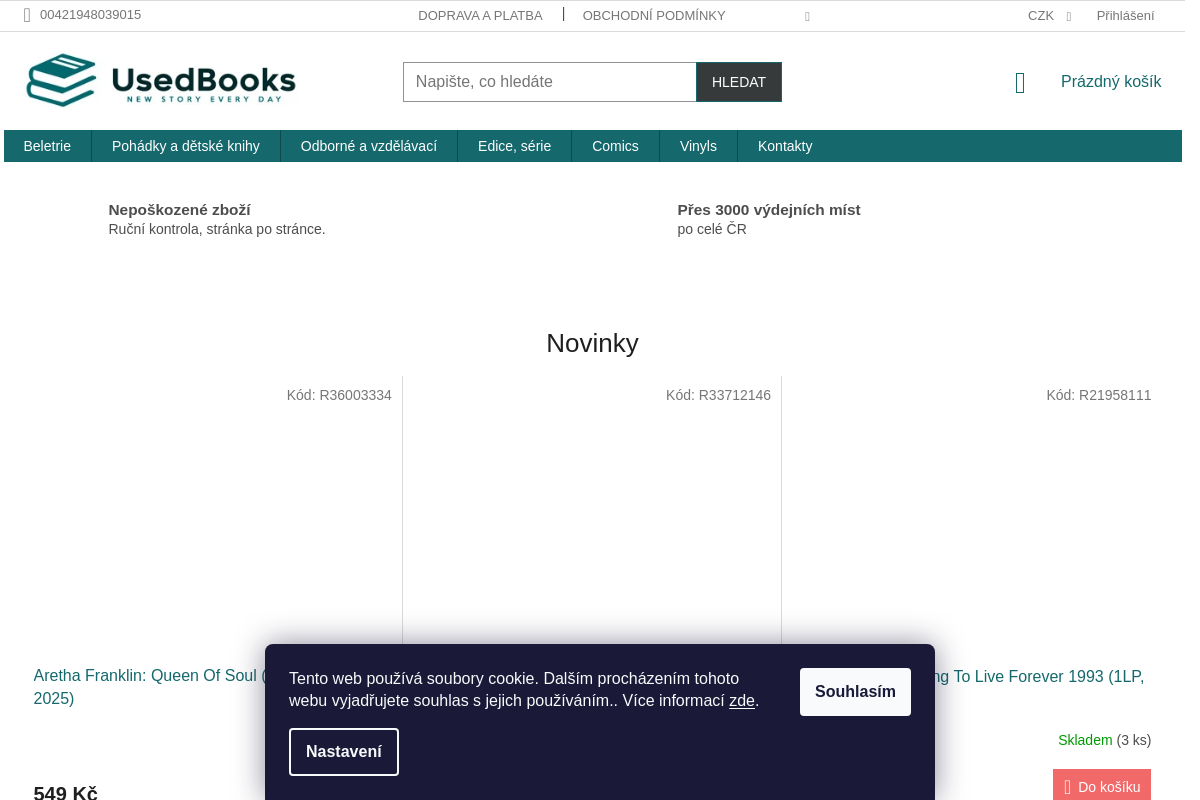
Task: Follow the 'zde' cookie info link
Action: click(x=742, y=701)
